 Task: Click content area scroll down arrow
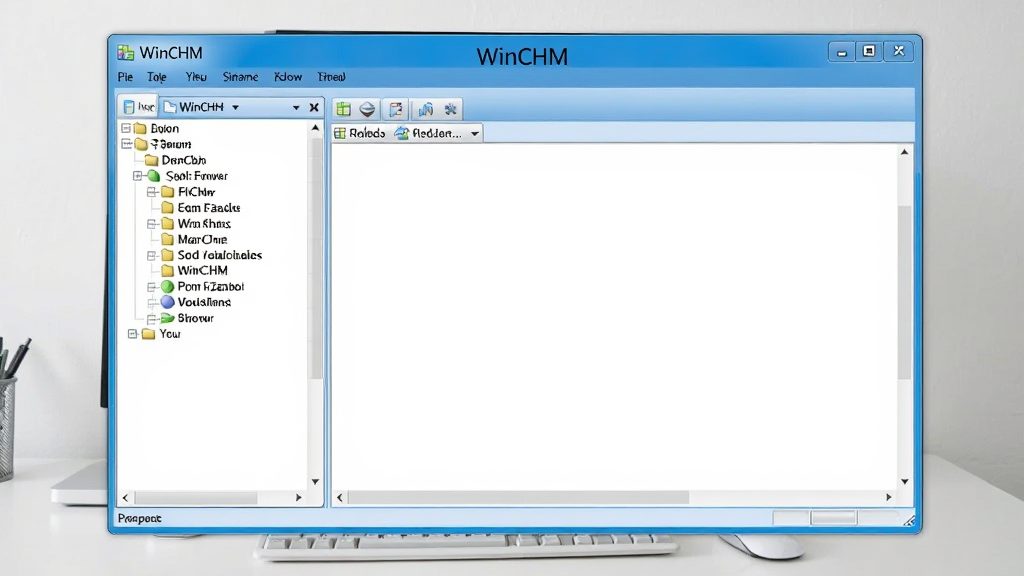point(904,482)
